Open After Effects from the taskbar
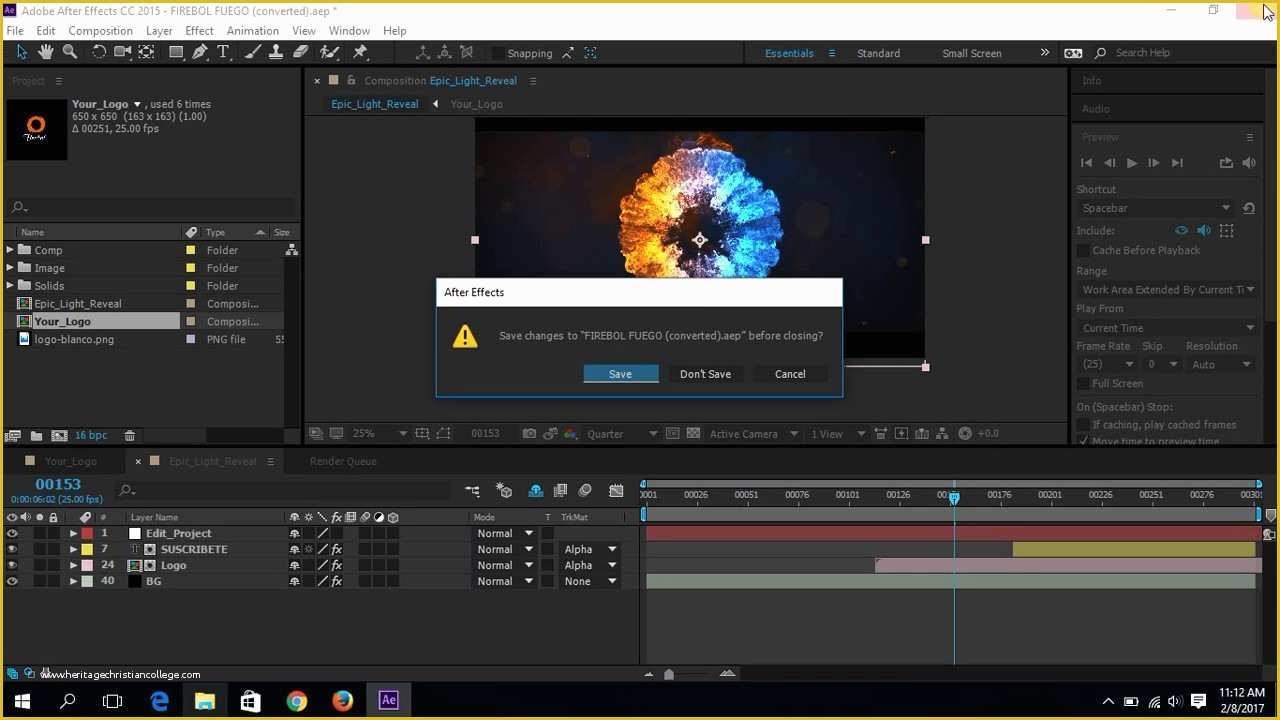 pyautogui.click(x=388, y=700)
